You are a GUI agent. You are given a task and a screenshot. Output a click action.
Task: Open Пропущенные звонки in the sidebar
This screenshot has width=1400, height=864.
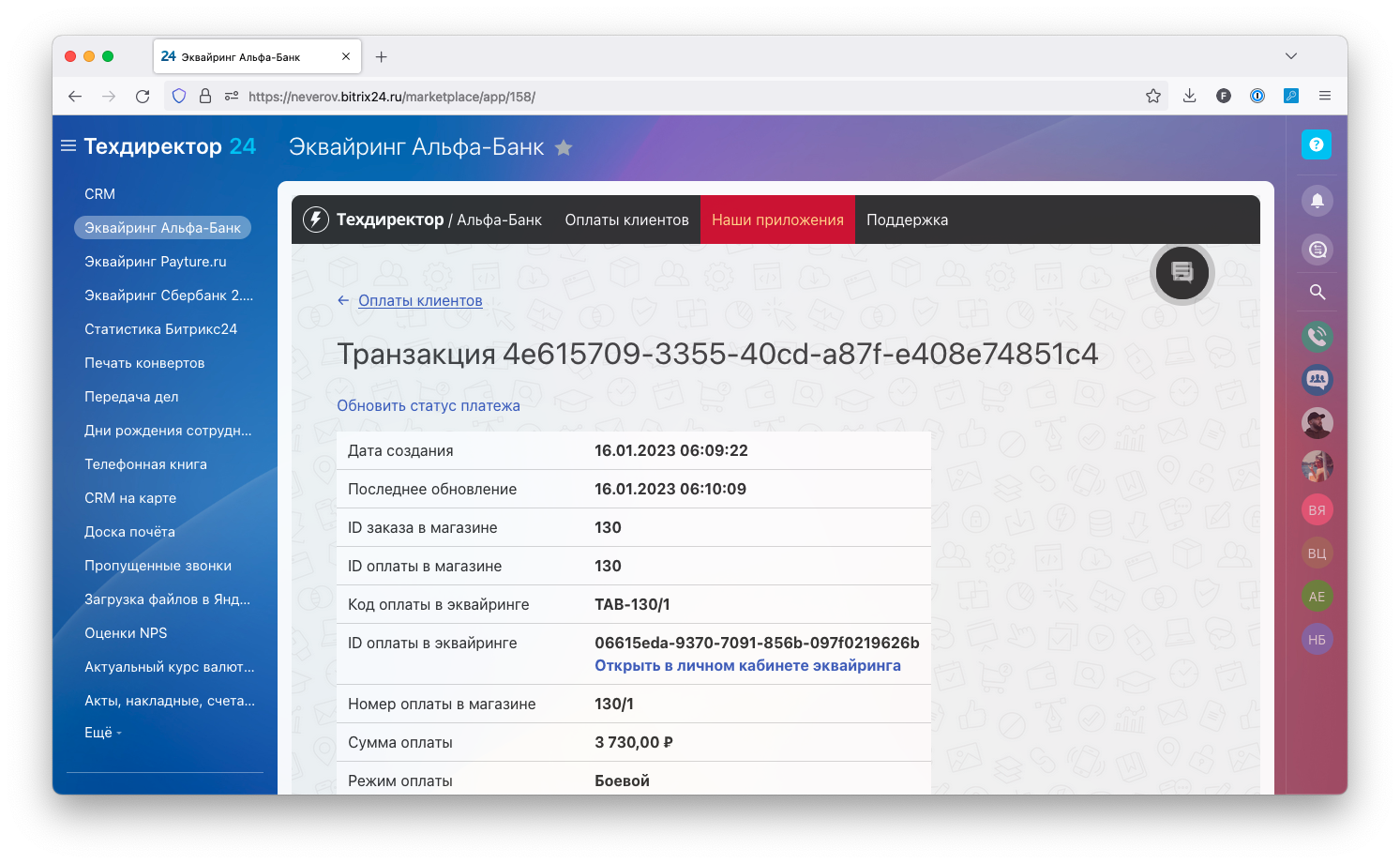158,566
